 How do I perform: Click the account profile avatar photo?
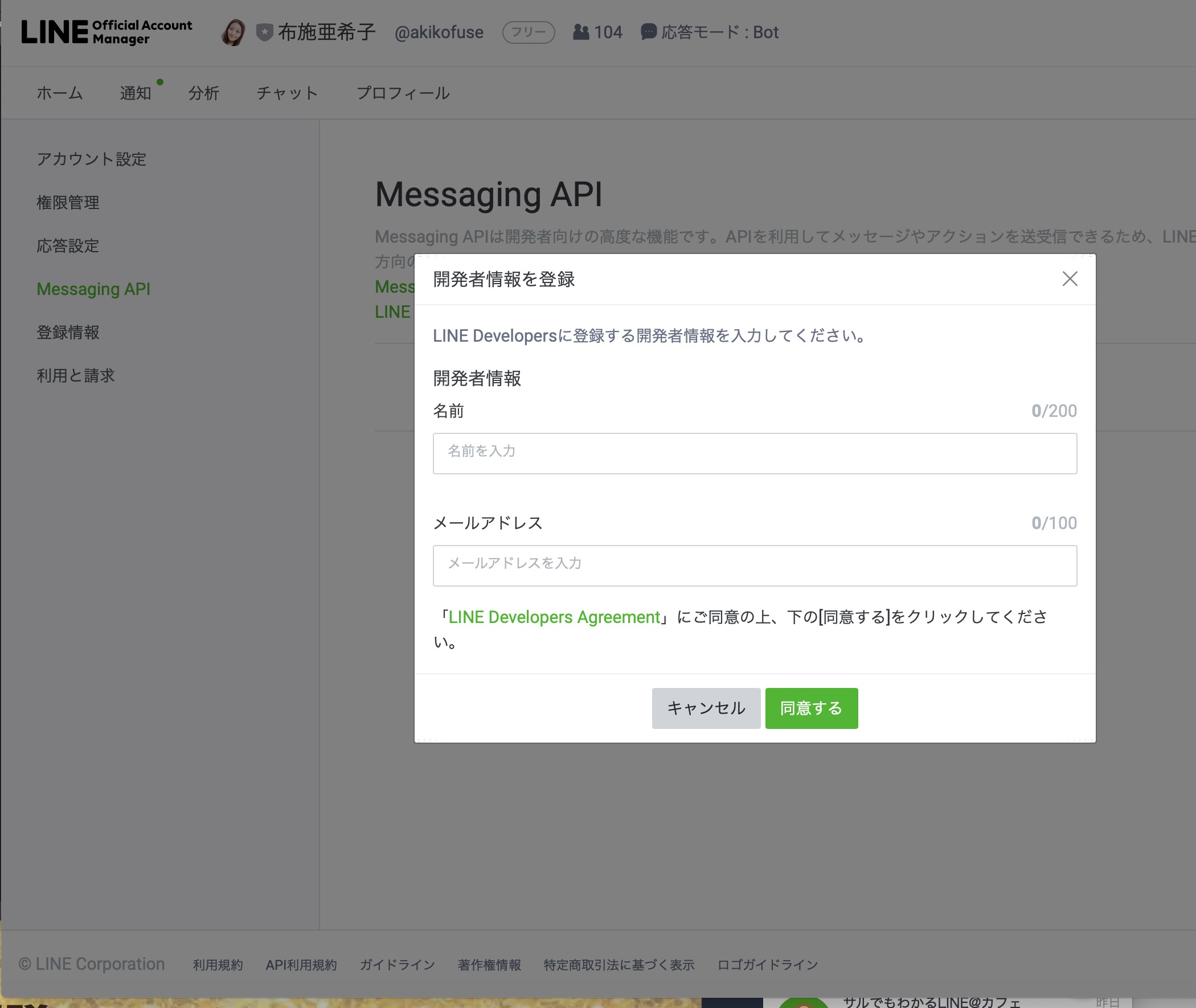233,32
